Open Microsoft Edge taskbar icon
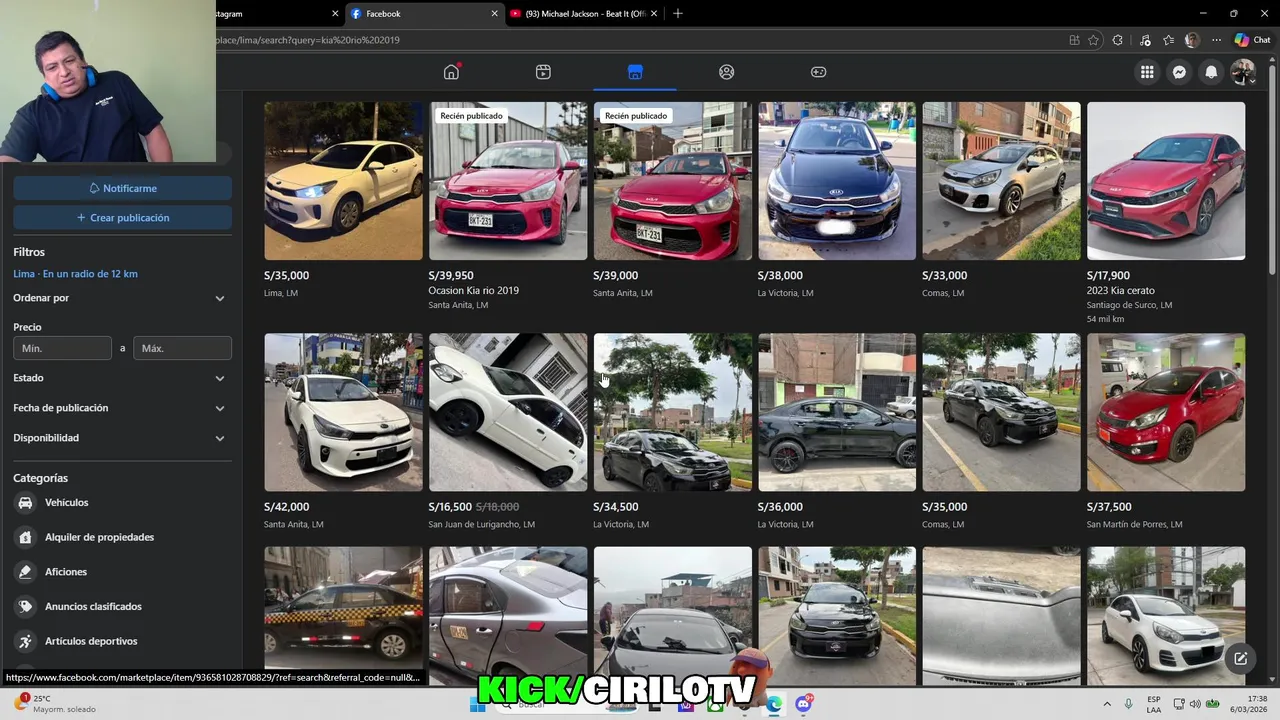Viewport: 1280px width, 720px height. 773,704
